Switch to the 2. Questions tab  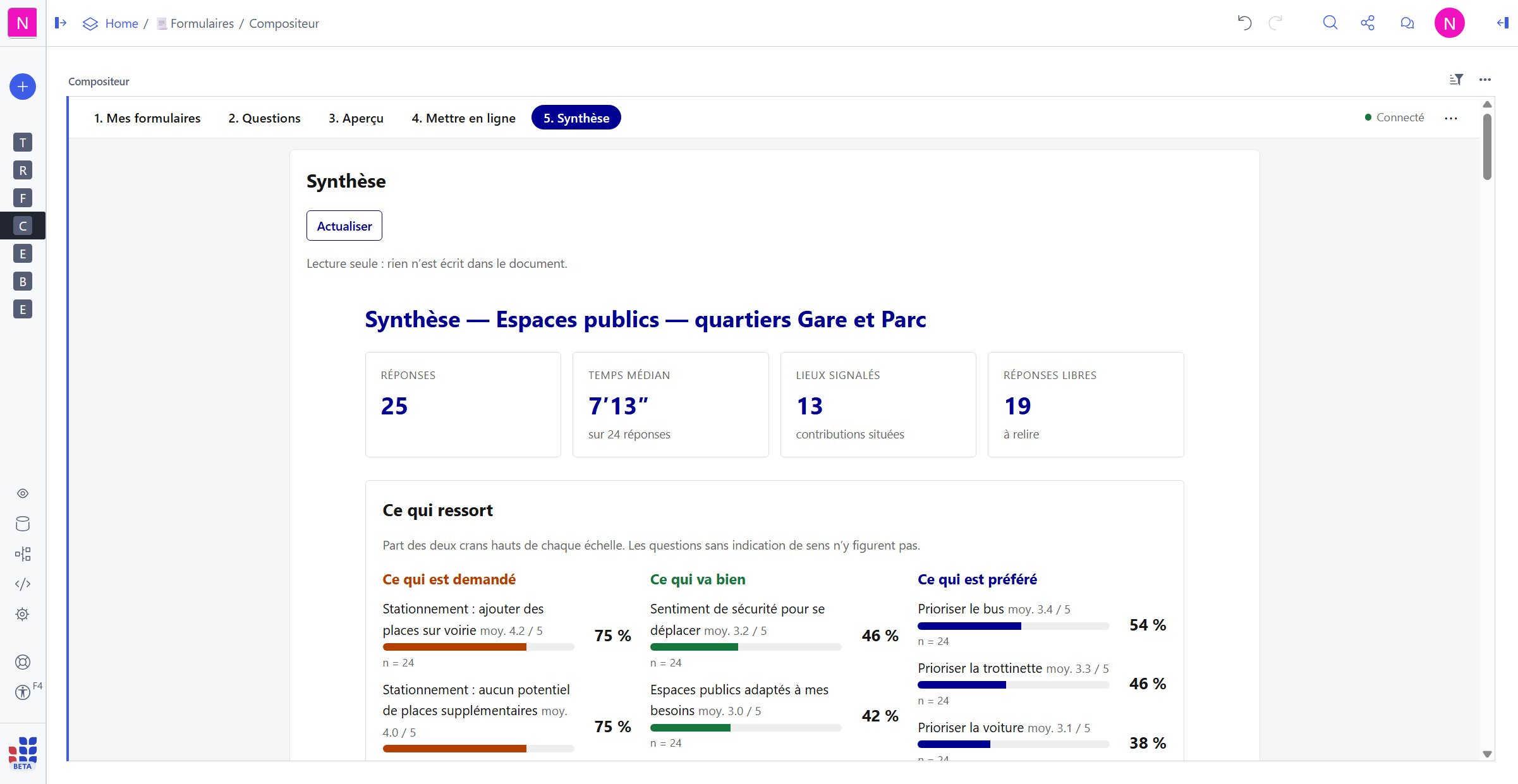click(264, 118)
